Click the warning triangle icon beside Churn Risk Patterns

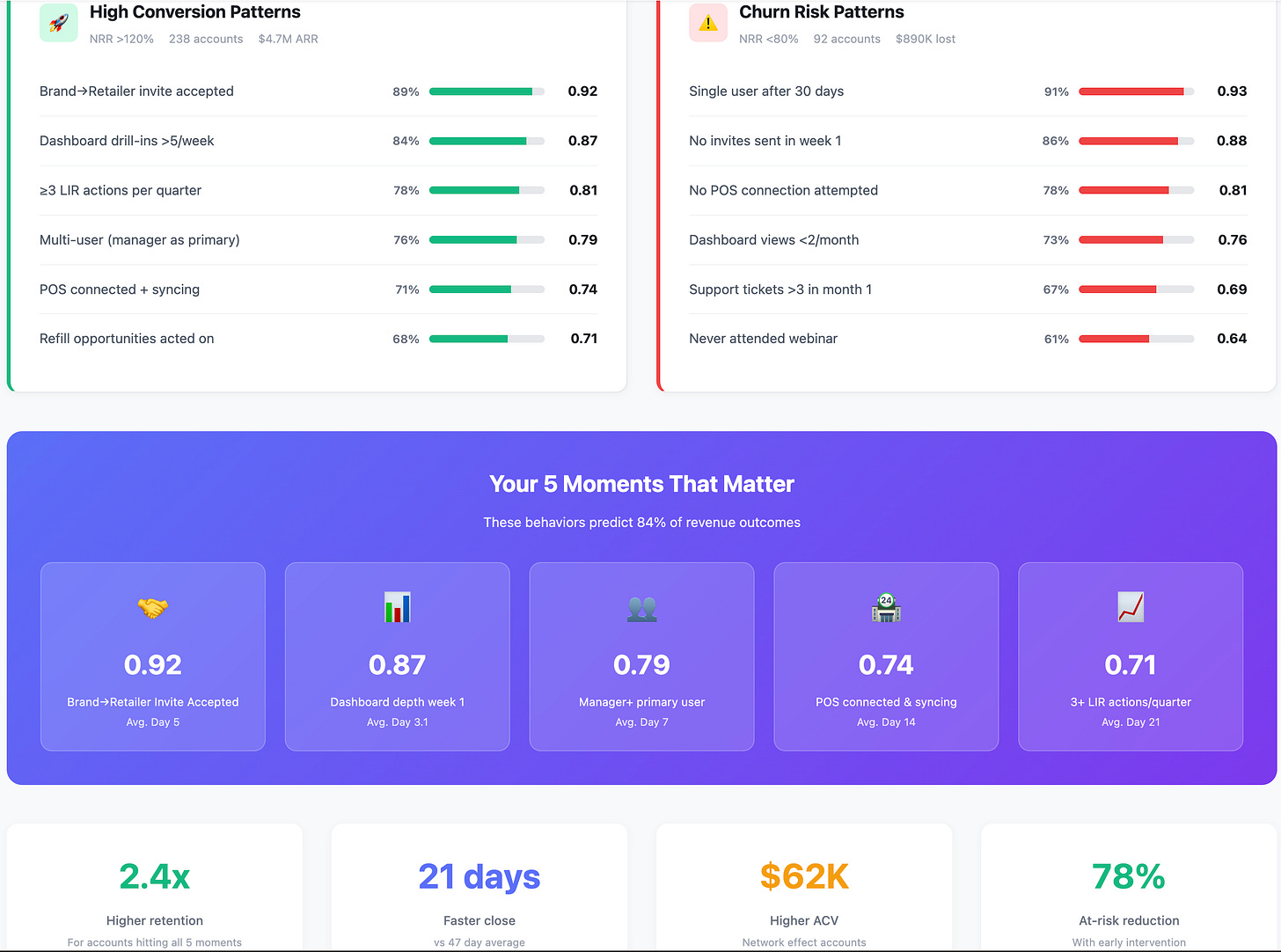click(708, 23)
